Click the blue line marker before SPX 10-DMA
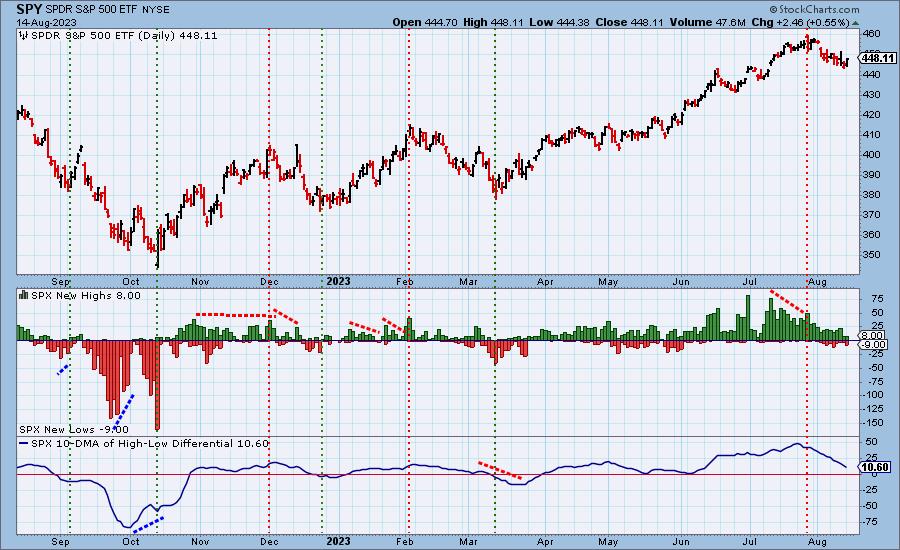The image size is (900, 550). pos(24,444)
